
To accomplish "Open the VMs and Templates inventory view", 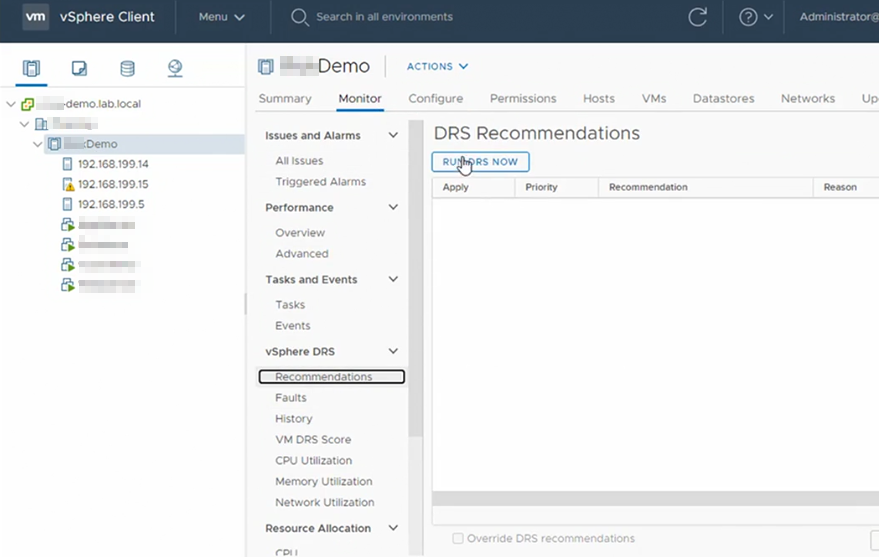I will coord(79,68).
